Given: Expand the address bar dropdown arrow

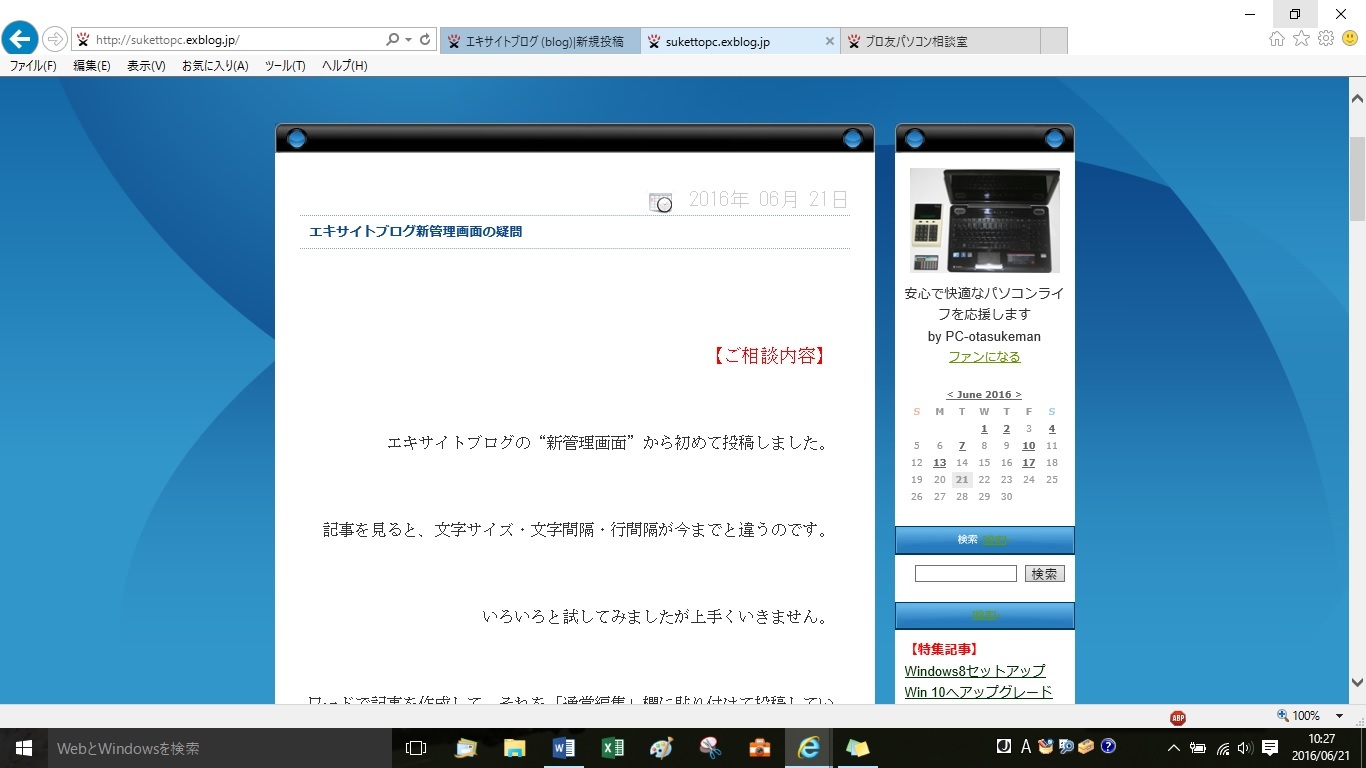Looking at the screenshot, I should (408, 40).
